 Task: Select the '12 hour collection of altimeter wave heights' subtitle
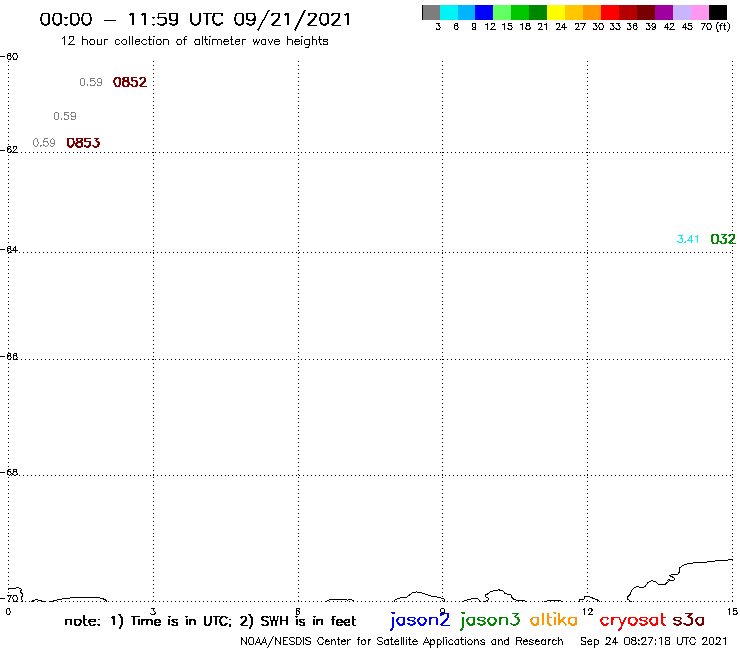[194, 41]
